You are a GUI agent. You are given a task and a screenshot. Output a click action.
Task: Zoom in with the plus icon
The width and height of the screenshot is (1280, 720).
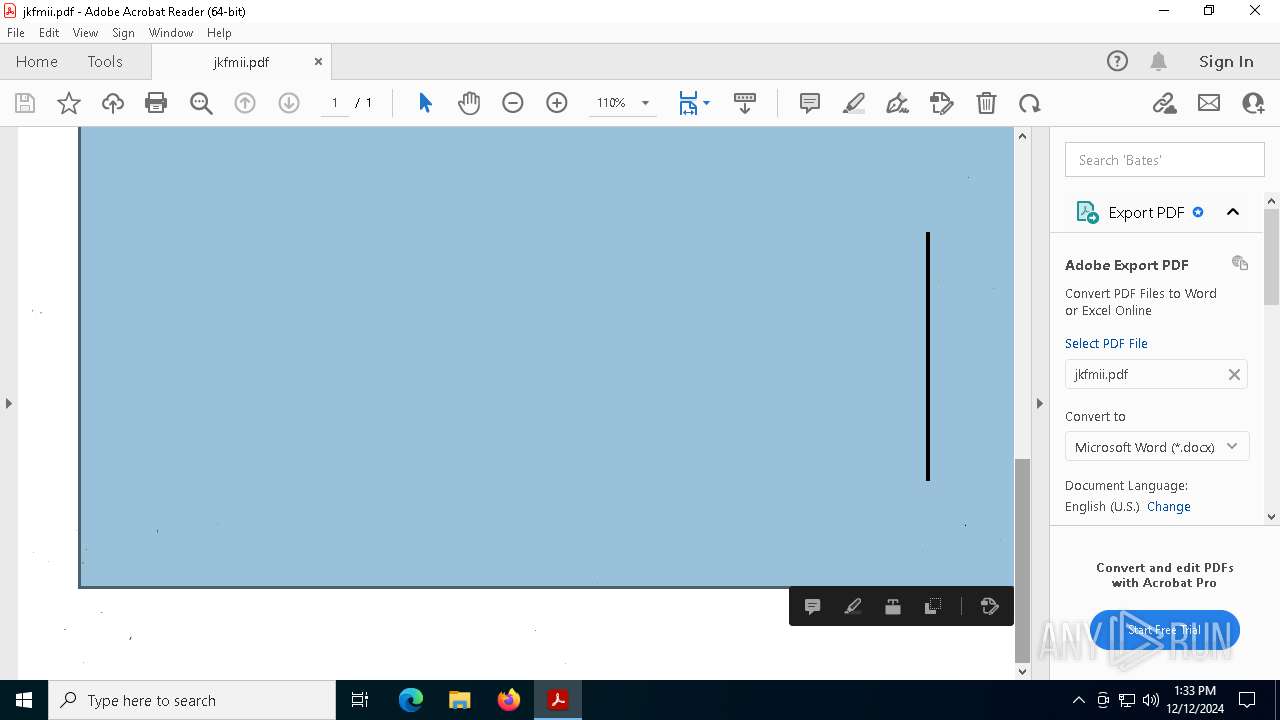557,103
